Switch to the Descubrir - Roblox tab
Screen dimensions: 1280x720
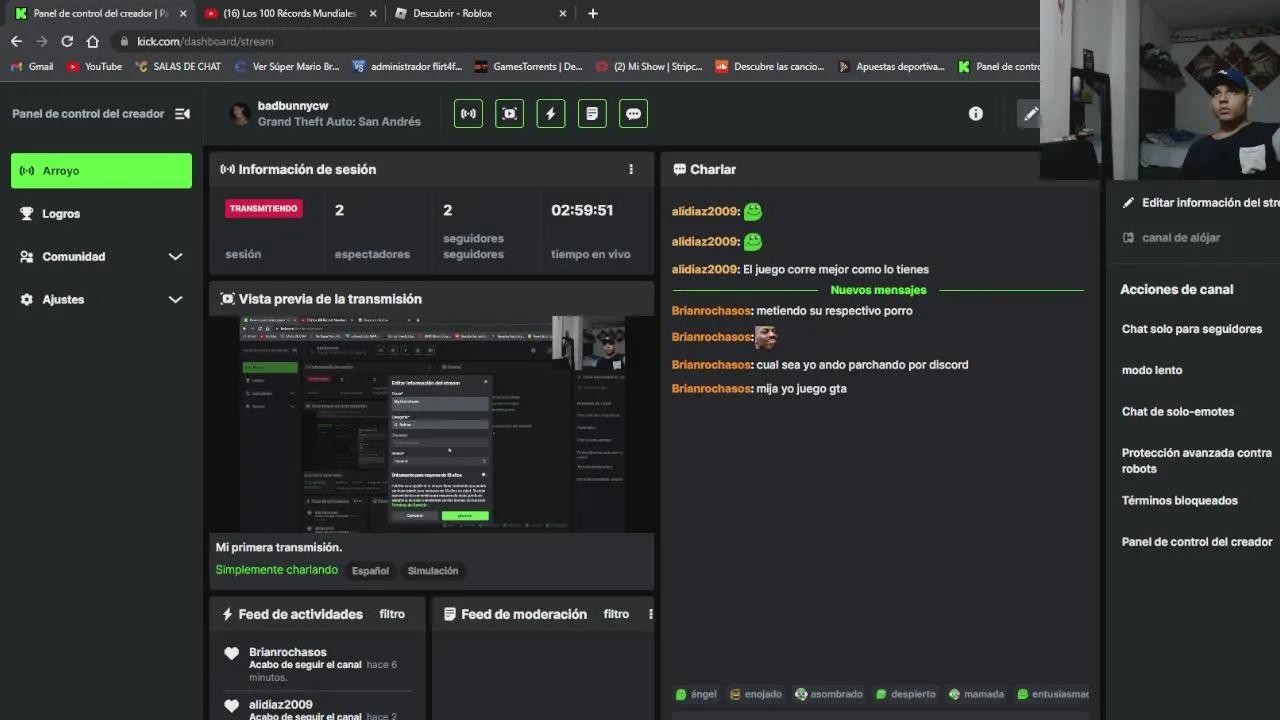[x=479, y=14]
